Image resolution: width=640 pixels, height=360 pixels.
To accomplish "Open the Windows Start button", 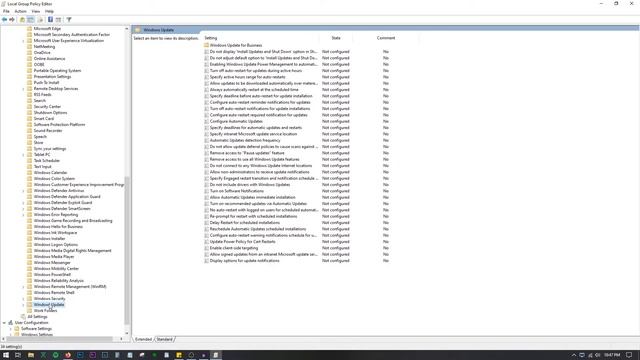I will click(x=6, y=355).
